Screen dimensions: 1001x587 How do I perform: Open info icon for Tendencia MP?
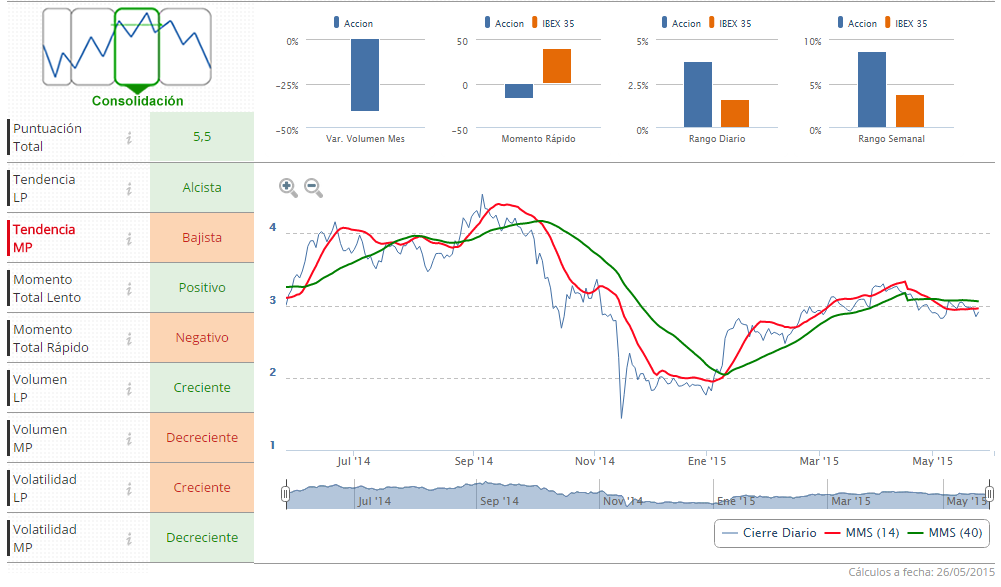pyautogui.click(x=129, y=238)
